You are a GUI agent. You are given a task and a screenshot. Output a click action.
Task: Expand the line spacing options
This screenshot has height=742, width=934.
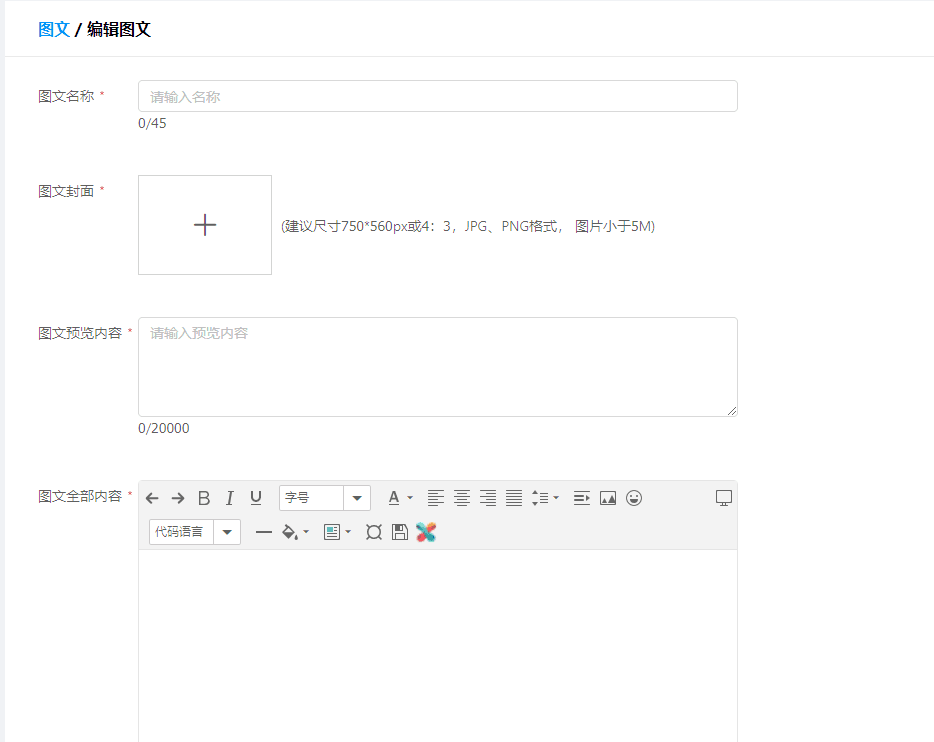click(545, 498)
